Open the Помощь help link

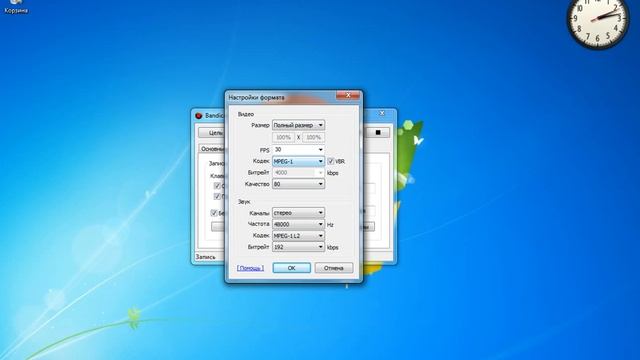click(x=250, y=268)
